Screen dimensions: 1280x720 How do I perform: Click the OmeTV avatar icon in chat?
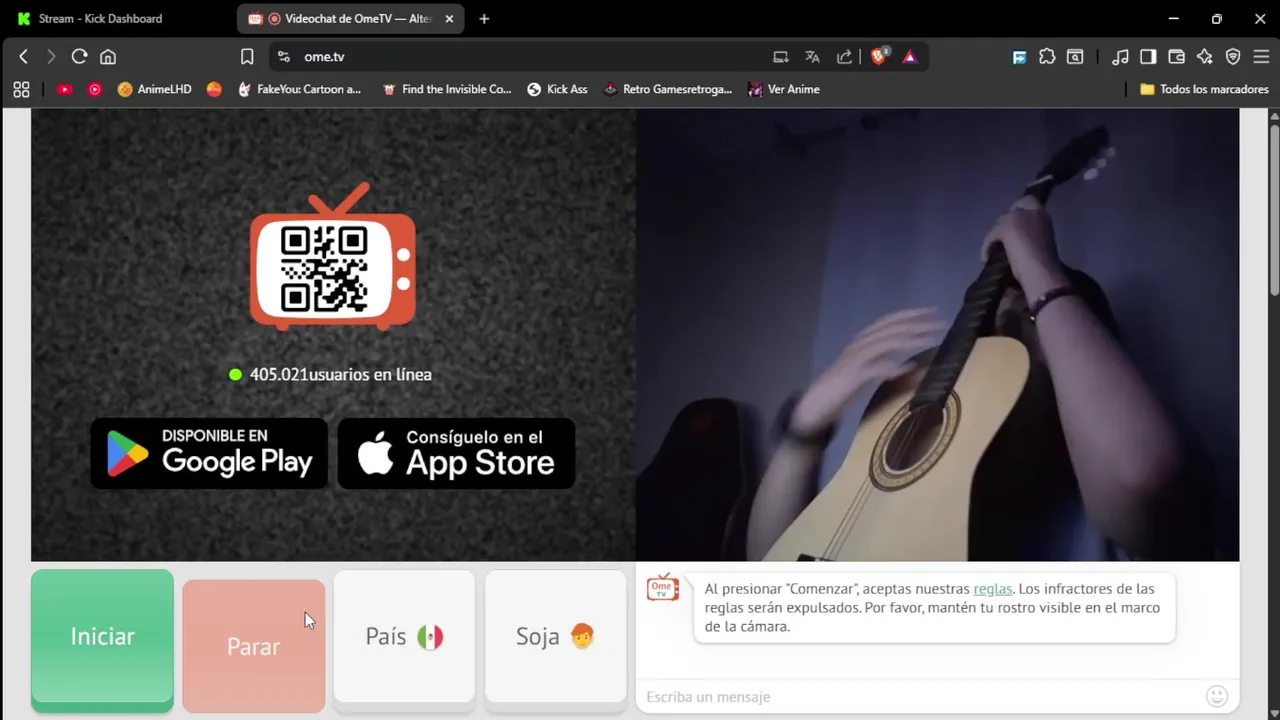[x=662, y=588]
